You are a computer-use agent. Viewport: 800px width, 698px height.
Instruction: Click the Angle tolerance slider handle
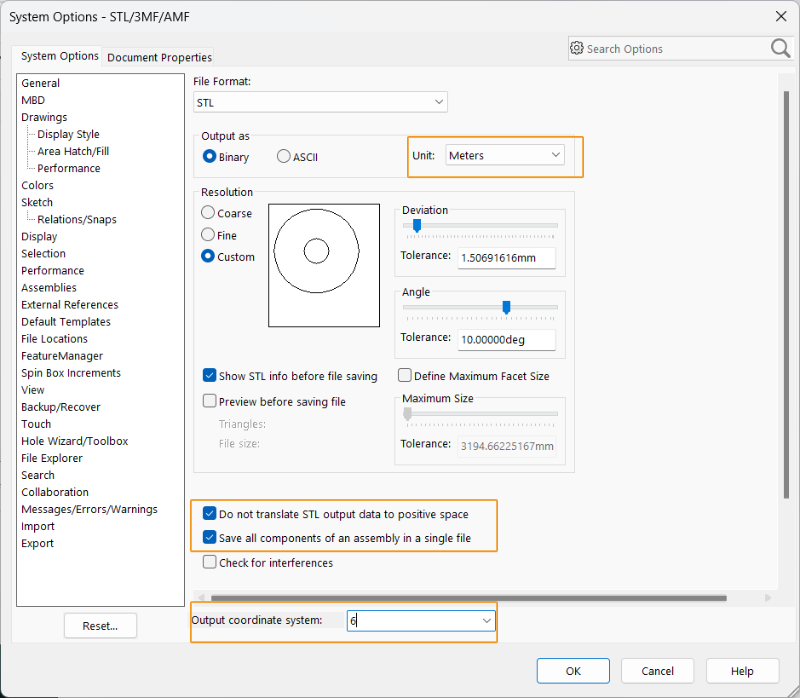click(x=507, y=307)
